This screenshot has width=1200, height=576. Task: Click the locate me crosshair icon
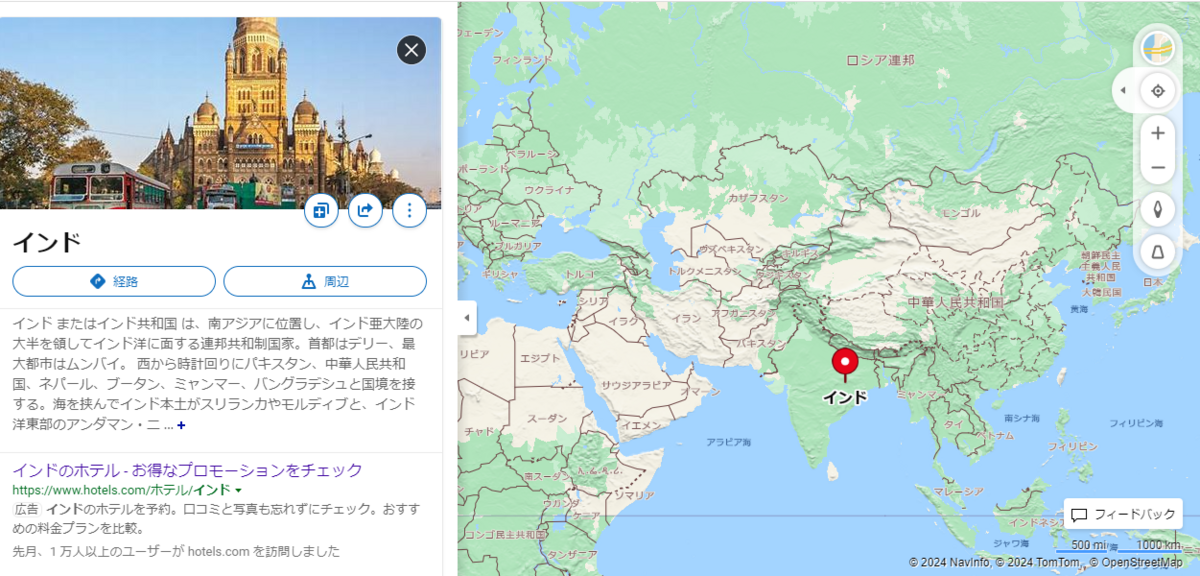1158,91
